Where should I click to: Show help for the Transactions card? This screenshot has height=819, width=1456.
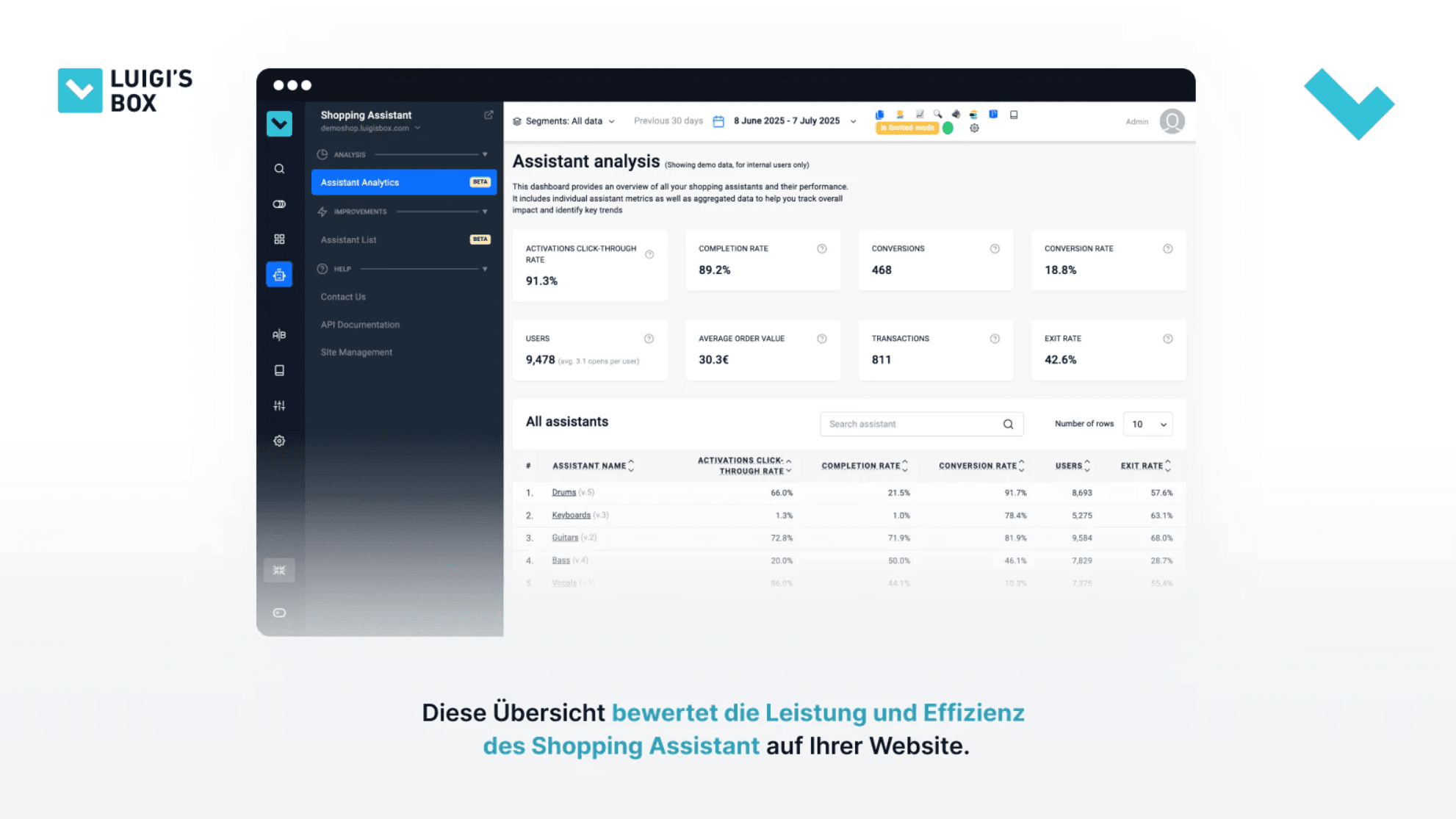click(995, 339)
